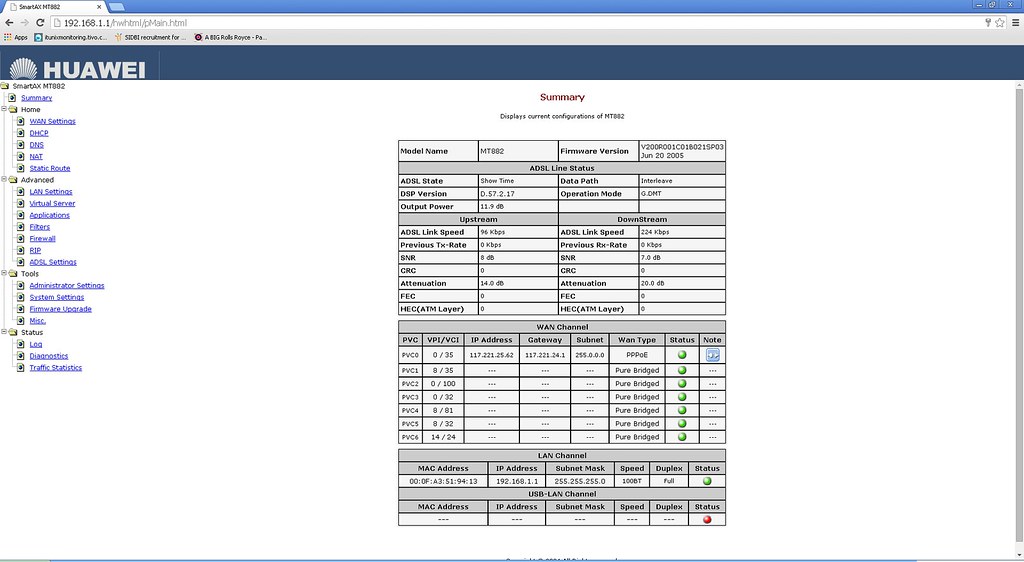1024x562 pixels.
Task: Open Misc. link
Action: (x=38, y=321)
